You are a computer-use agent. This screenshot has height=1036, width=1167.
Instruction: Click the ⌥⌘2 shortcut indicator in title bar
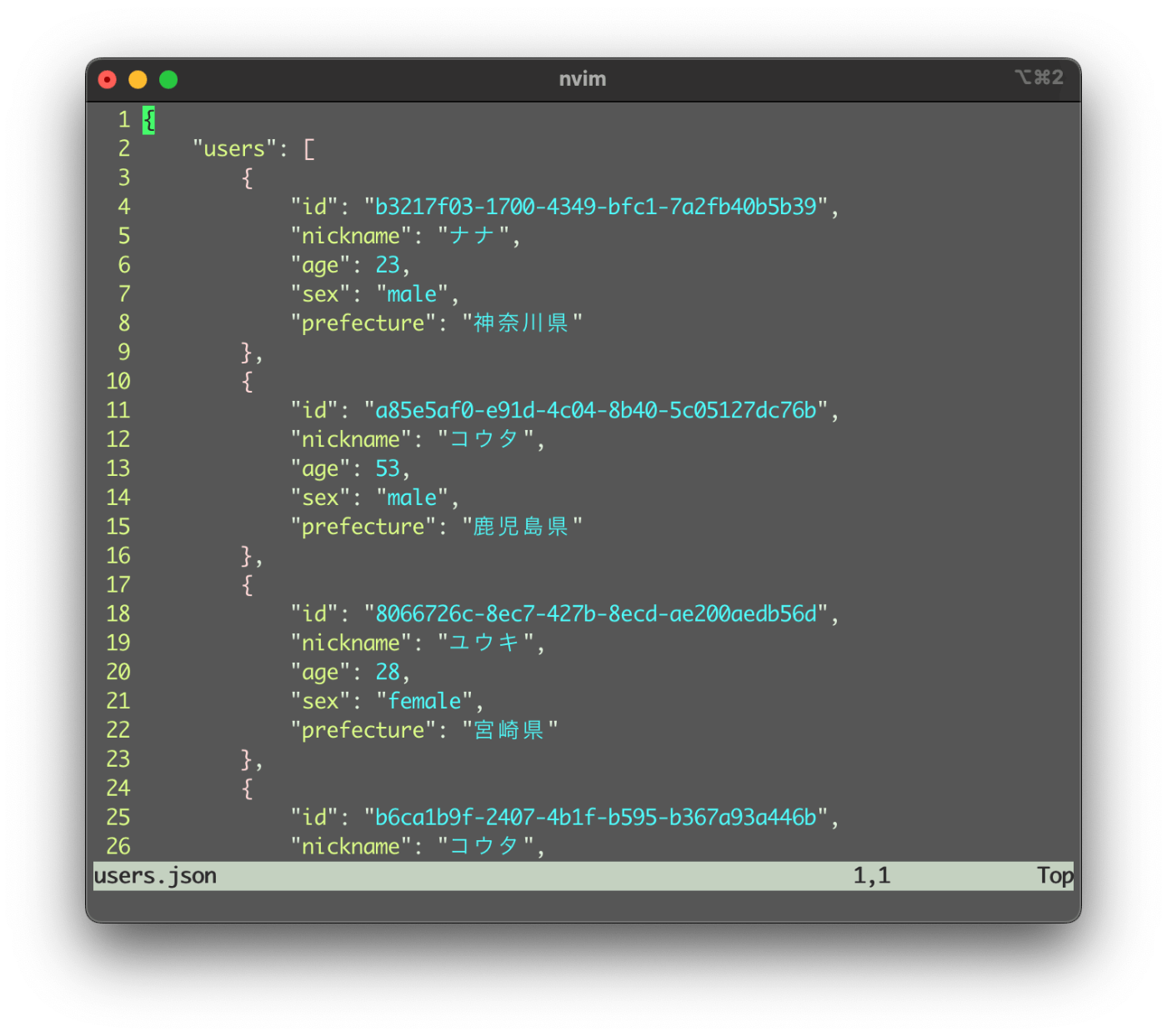coord(1039,78)
